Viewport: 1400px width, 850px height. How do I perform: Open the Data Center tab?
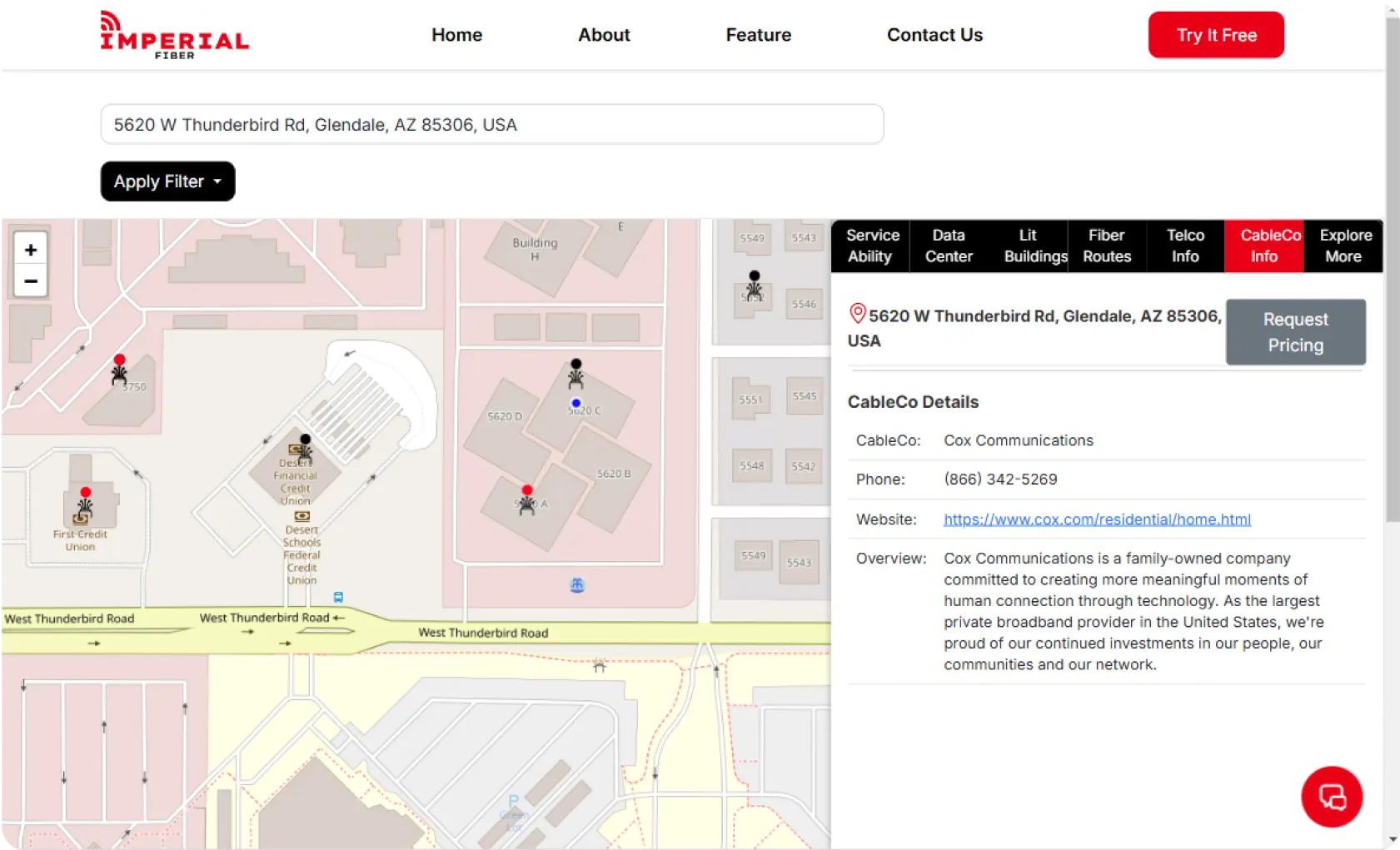tap(949, 246)
